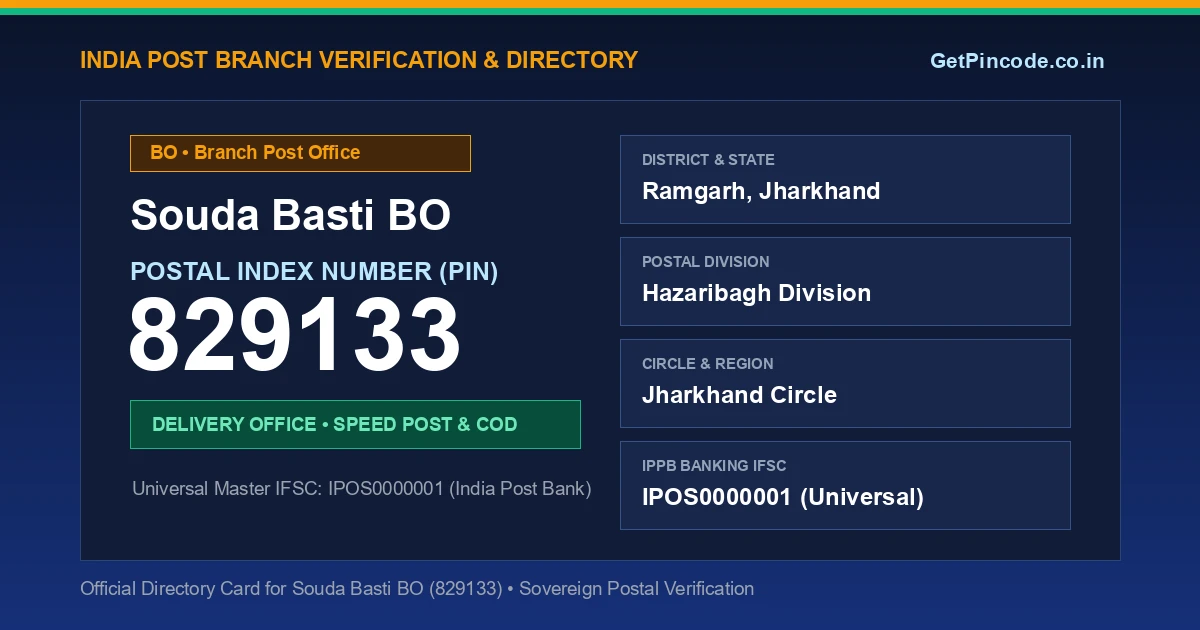Select the BO Branch Post Office badge
Screen dimensions: 1200x630
300,153
